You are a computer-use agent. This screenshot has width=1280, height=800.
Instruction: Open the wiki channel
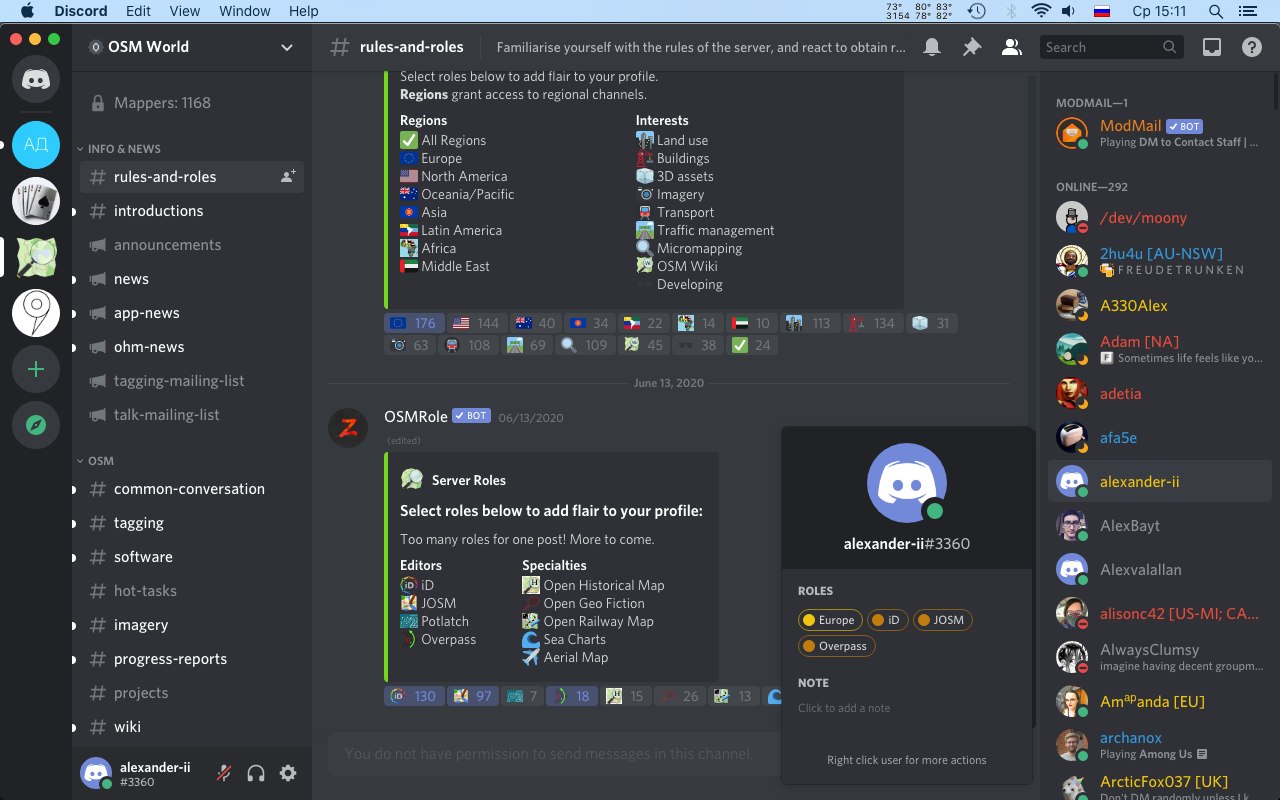pos(192,727)
